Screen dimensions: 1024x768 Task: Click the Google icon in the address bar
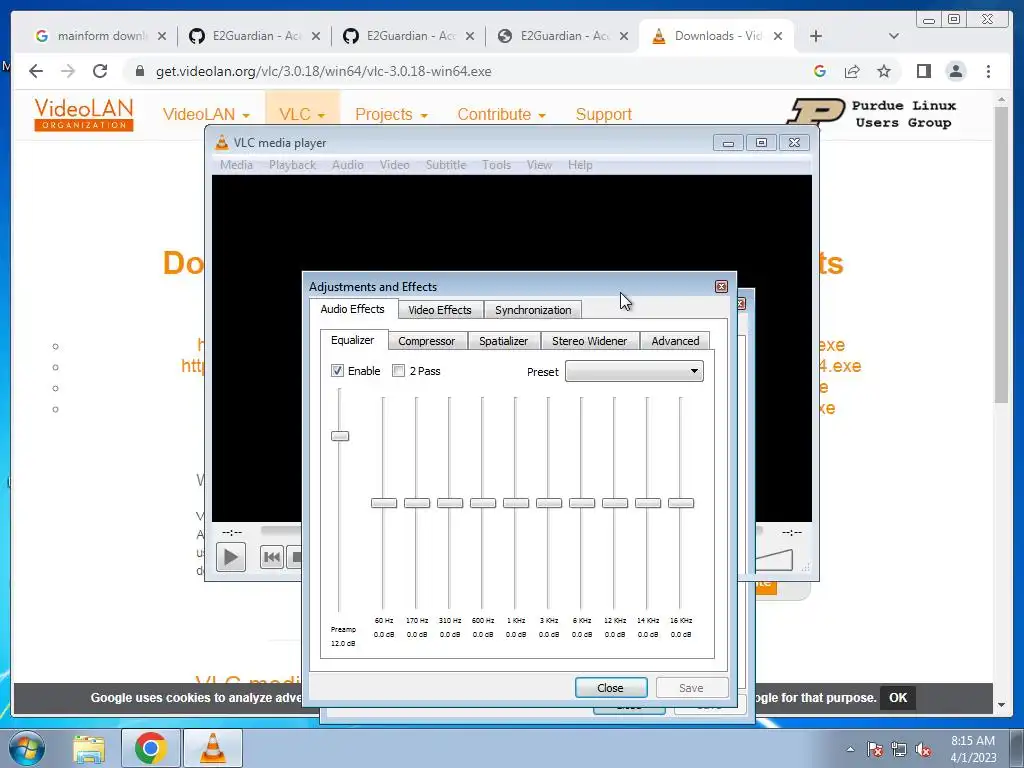coord(820,71)
